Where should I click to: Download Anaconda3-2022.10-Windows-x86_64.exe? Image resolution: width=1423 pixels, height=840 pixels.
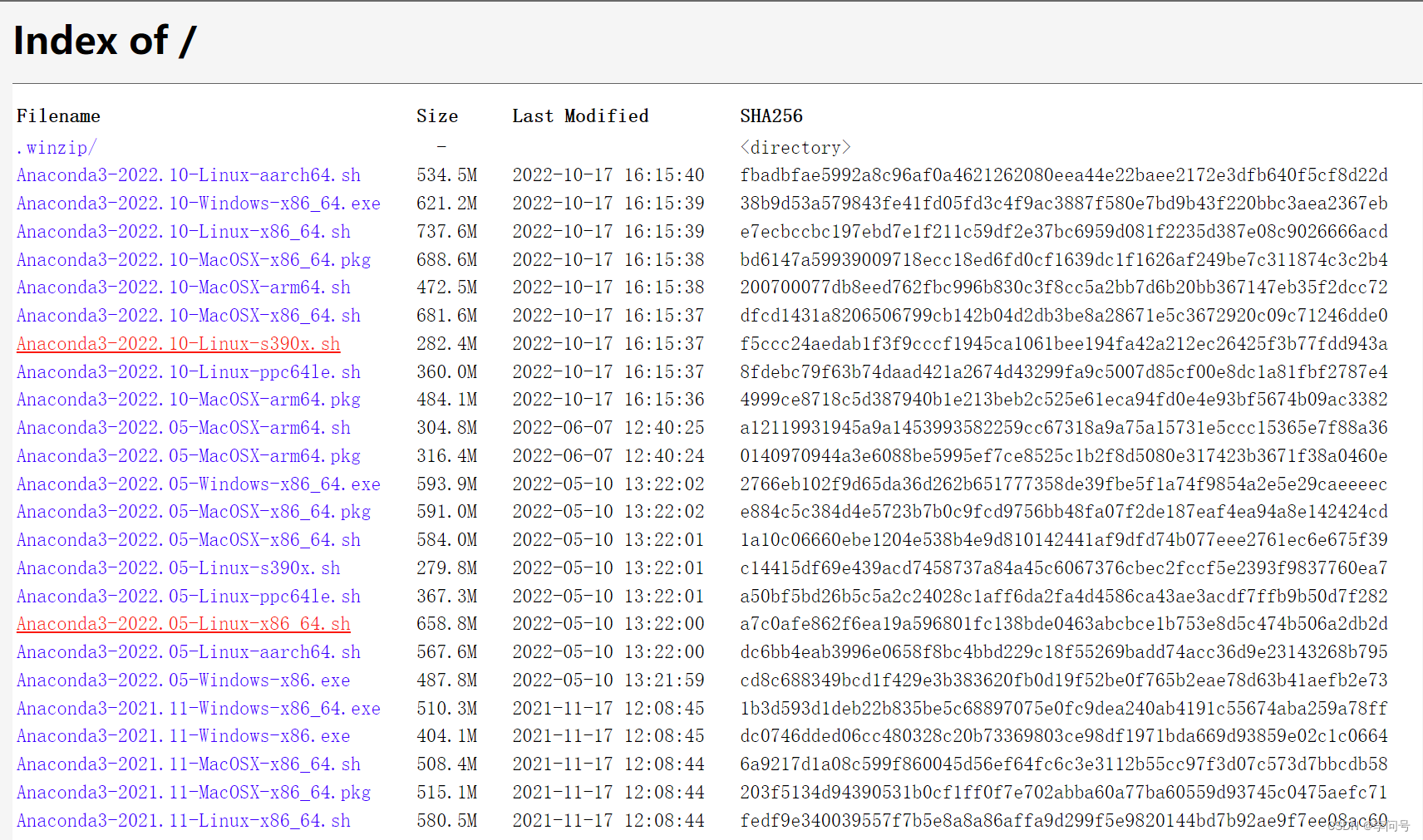(199, 204)
